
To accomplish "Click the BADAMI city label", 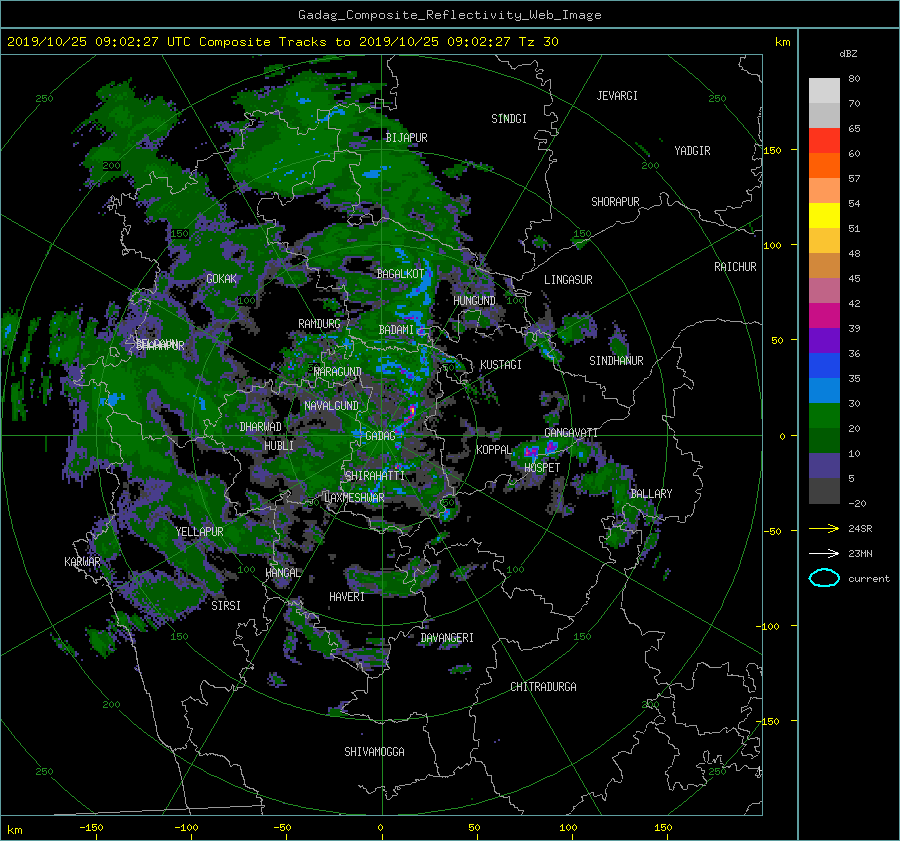I will pyautogui.click(x=396, y=330).
